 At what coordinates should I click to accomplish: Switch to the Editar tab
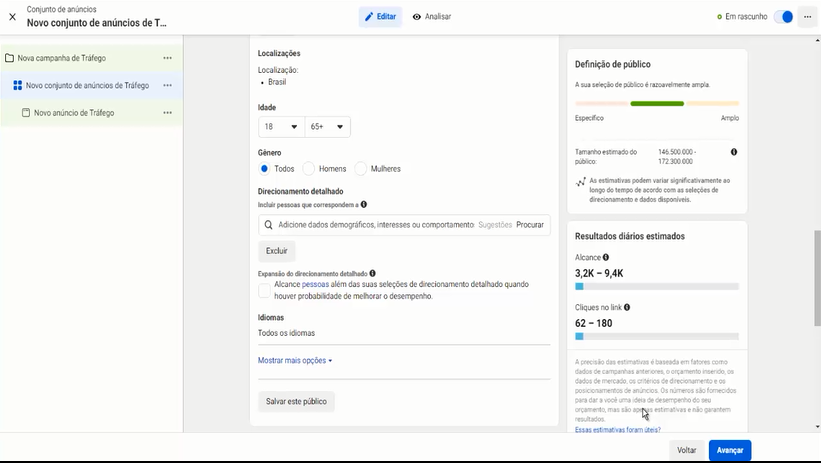pos(381,17)
